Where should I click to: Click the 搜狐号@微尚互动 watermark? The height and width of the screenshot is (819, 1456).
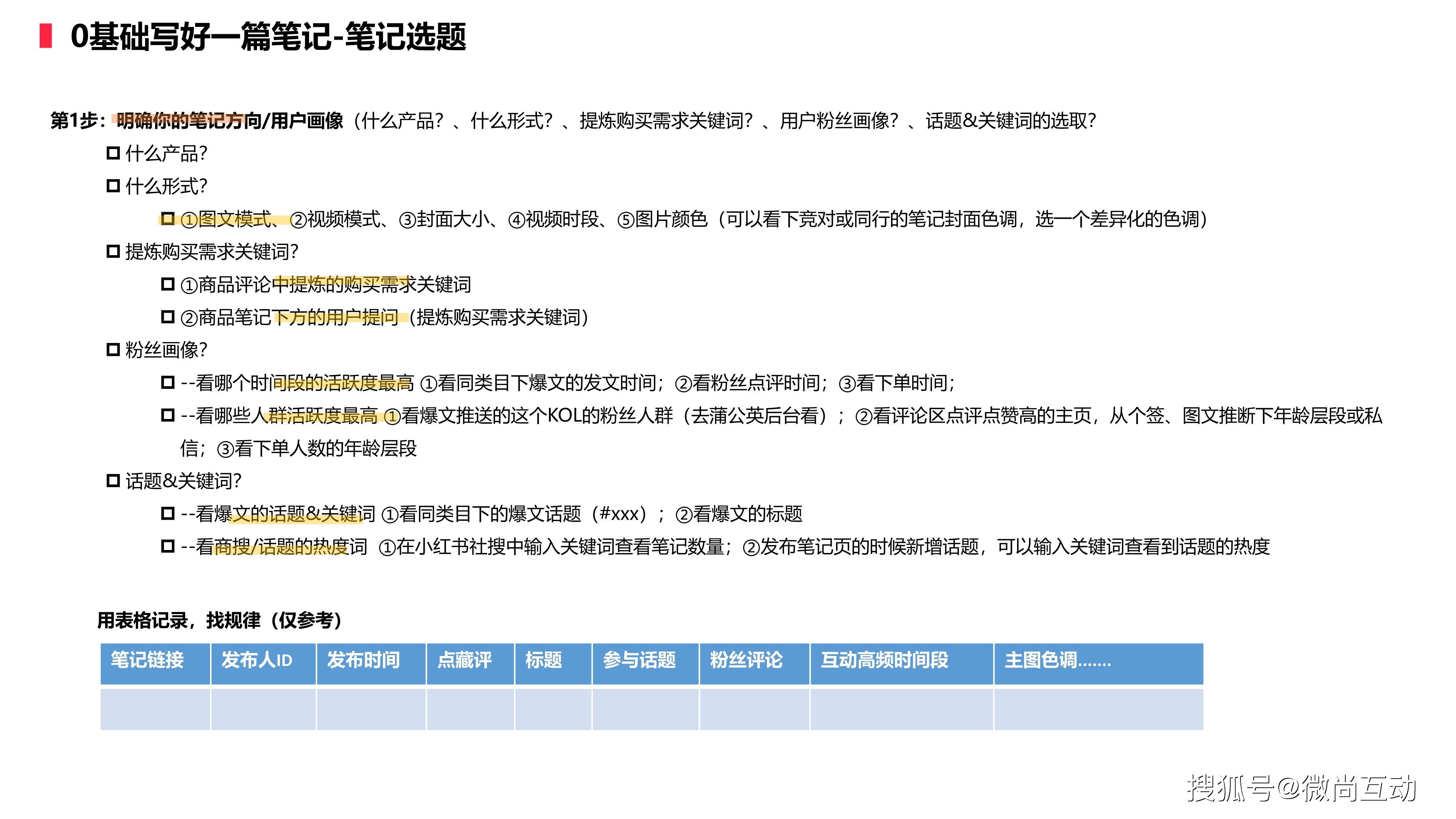(1301, 787)
